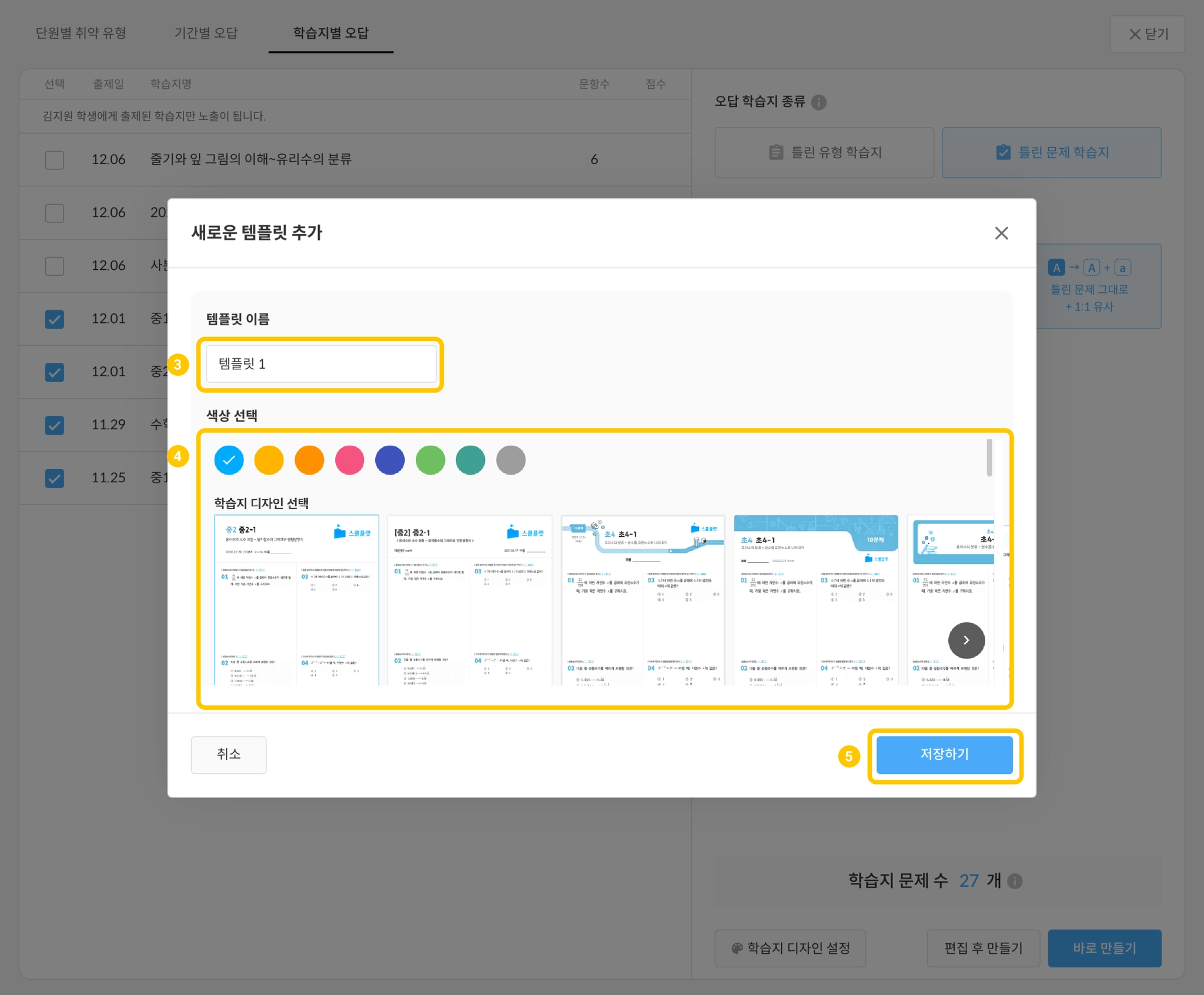
Task: Select the first worksheet design thumbnail
Action: click(x=296, y=600)
